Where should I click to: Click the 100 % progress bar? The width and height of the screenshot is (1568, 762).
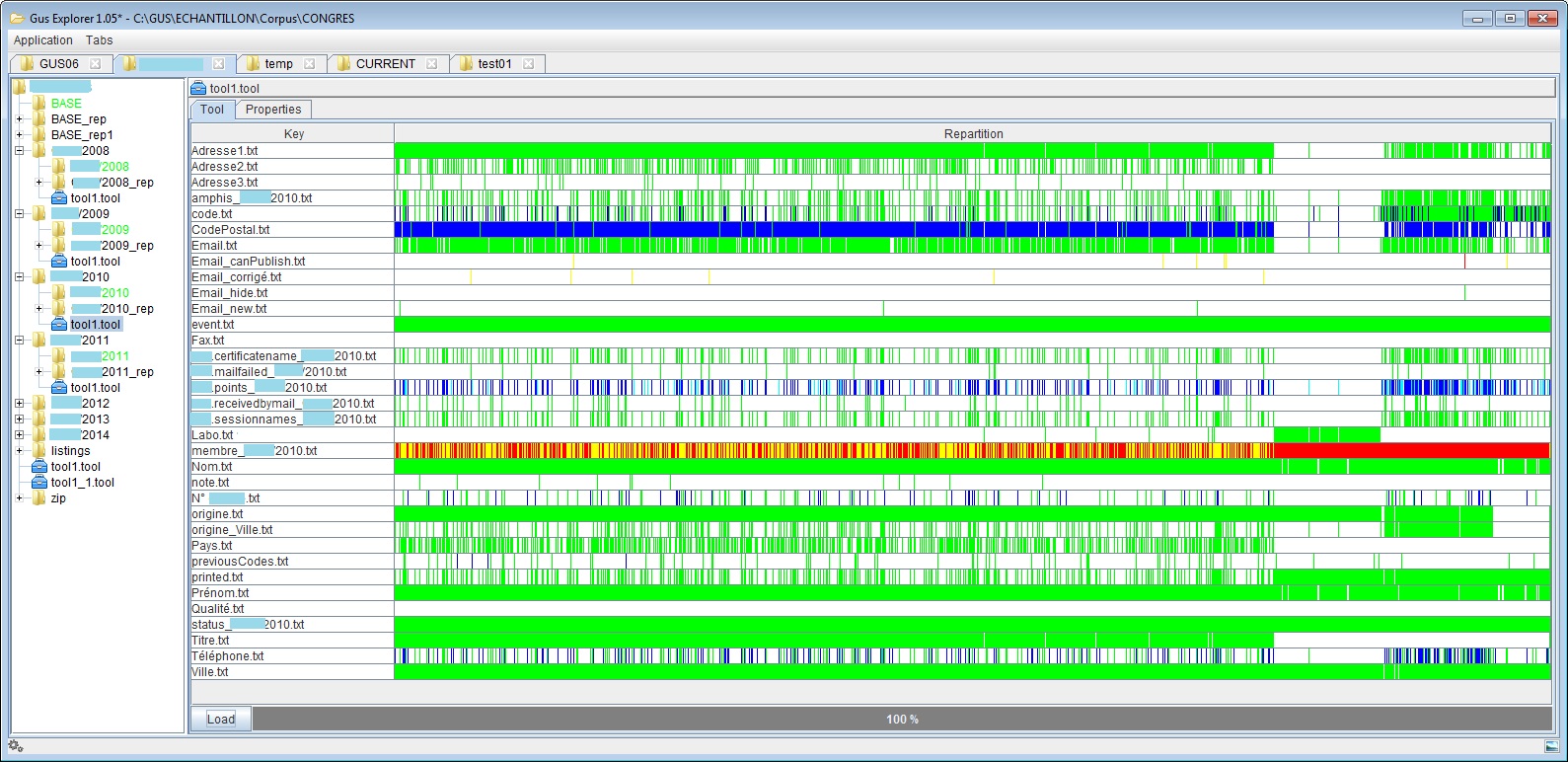(x=902, y=719)
